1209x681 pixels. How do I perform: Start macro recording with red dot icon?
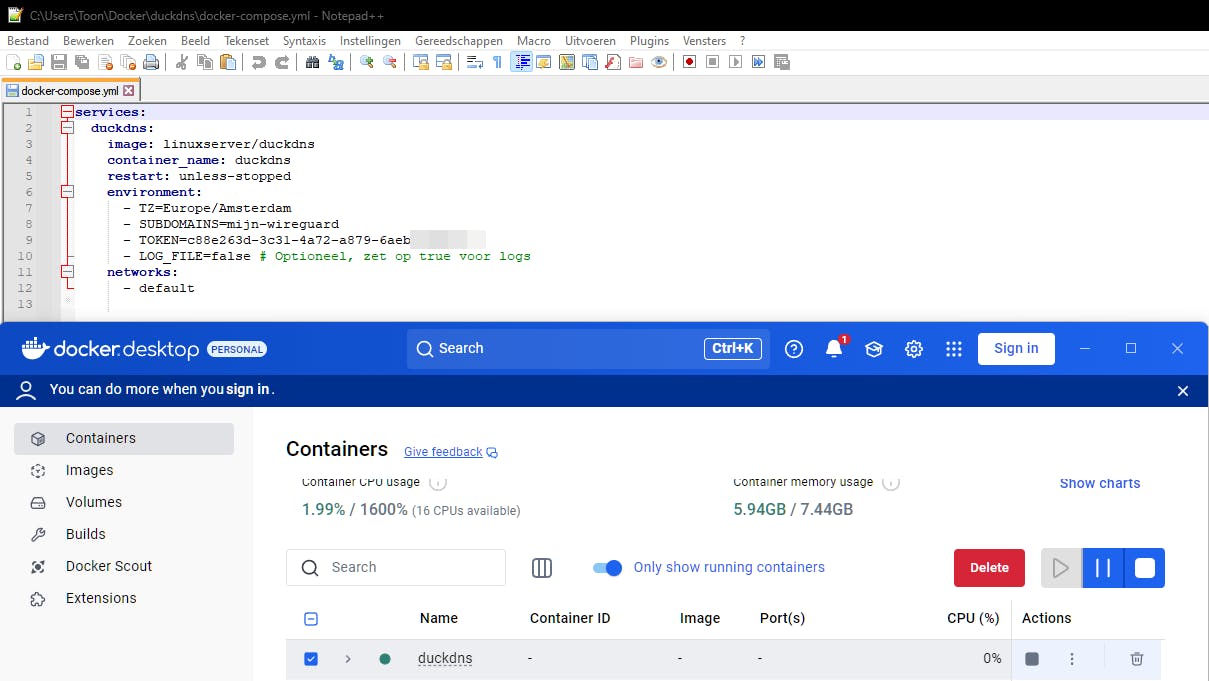(x=689, y=62)
